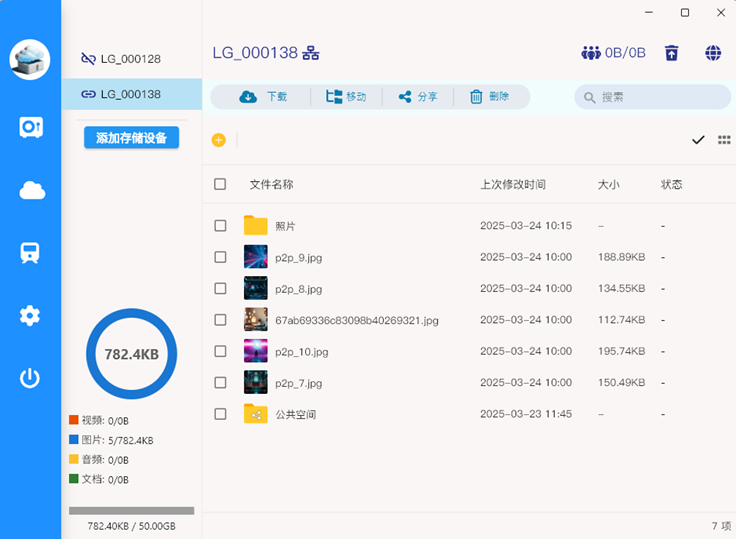
Task: Click the 公共空间 folder name
Action: pos(296,415)
